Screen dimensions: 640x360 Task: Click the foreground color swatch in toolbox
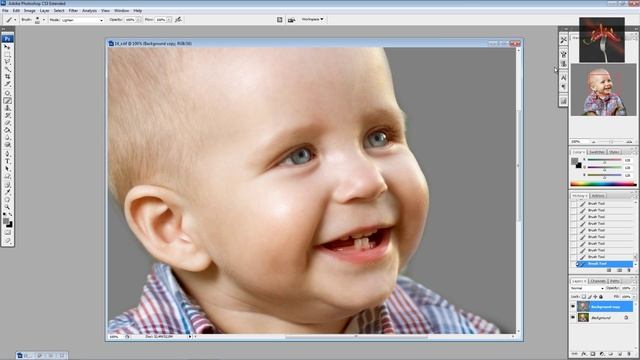6,221
